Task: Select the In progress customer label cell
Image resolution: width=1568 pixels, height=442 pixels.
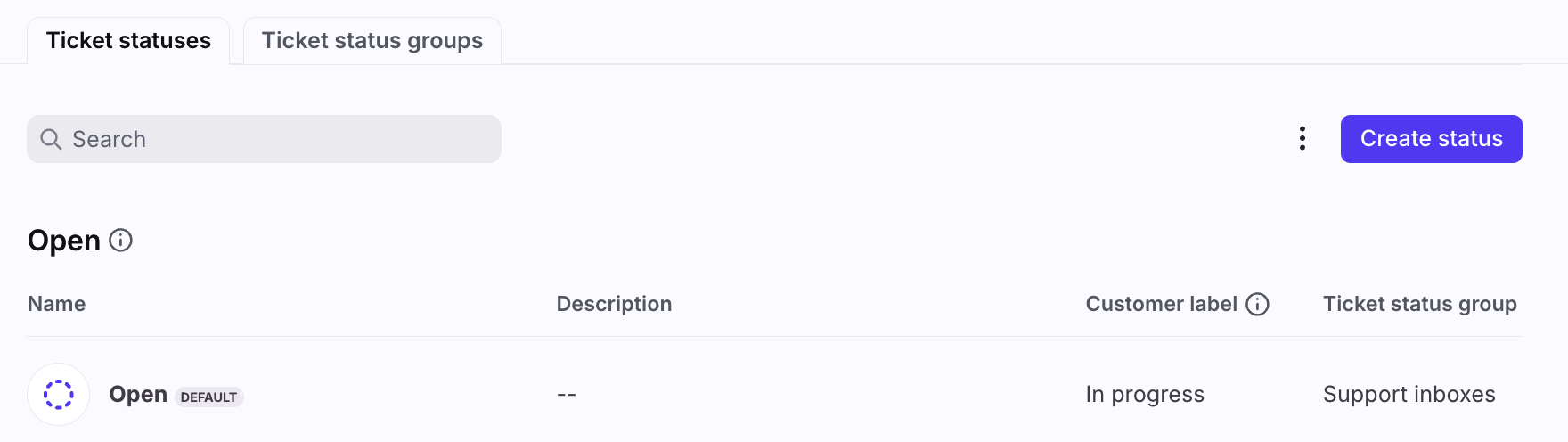Action: pyautogui.click(x=1145, y=394)
